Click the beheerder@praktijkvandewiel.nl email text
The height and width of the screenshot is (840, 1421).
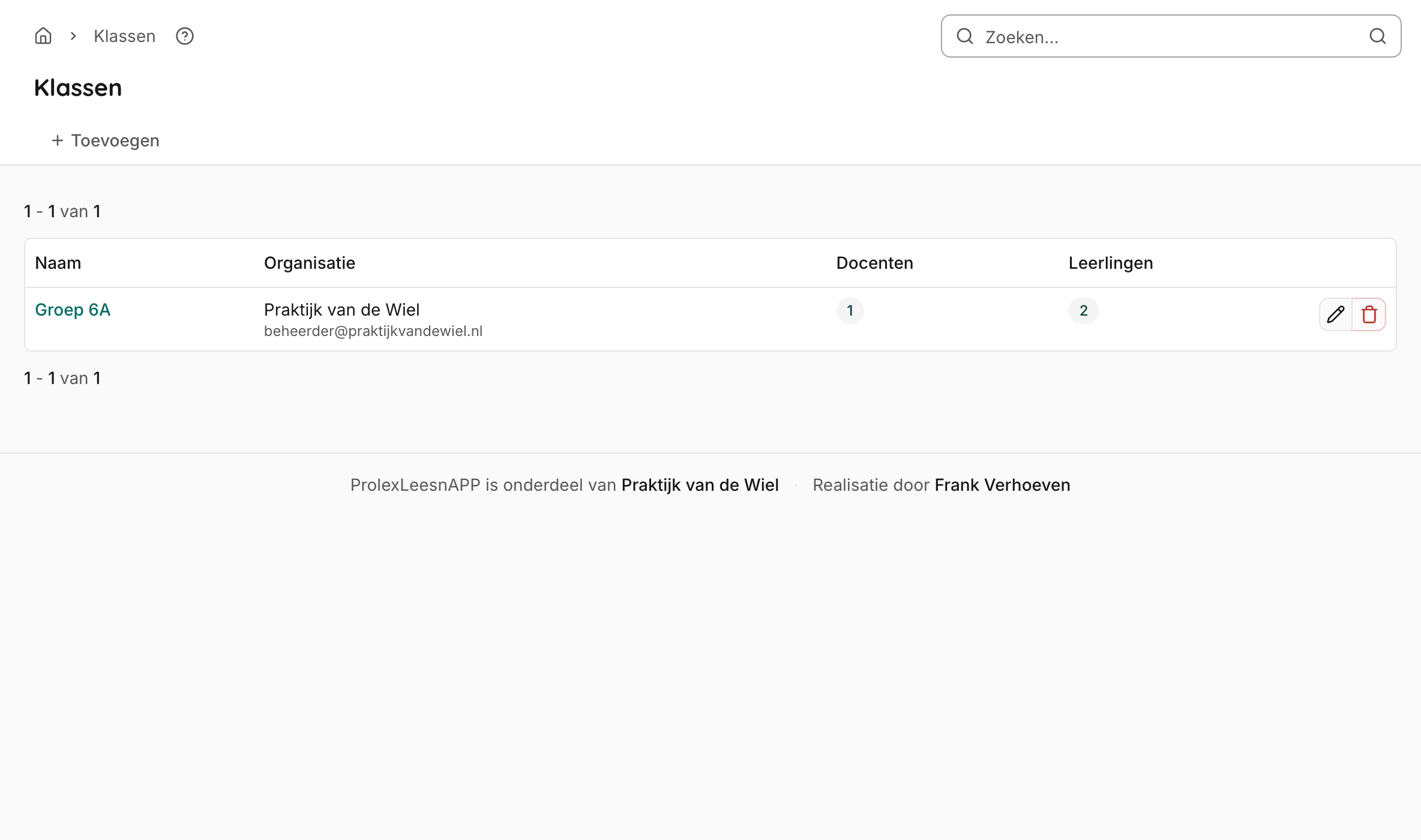[x=373, y=331]
